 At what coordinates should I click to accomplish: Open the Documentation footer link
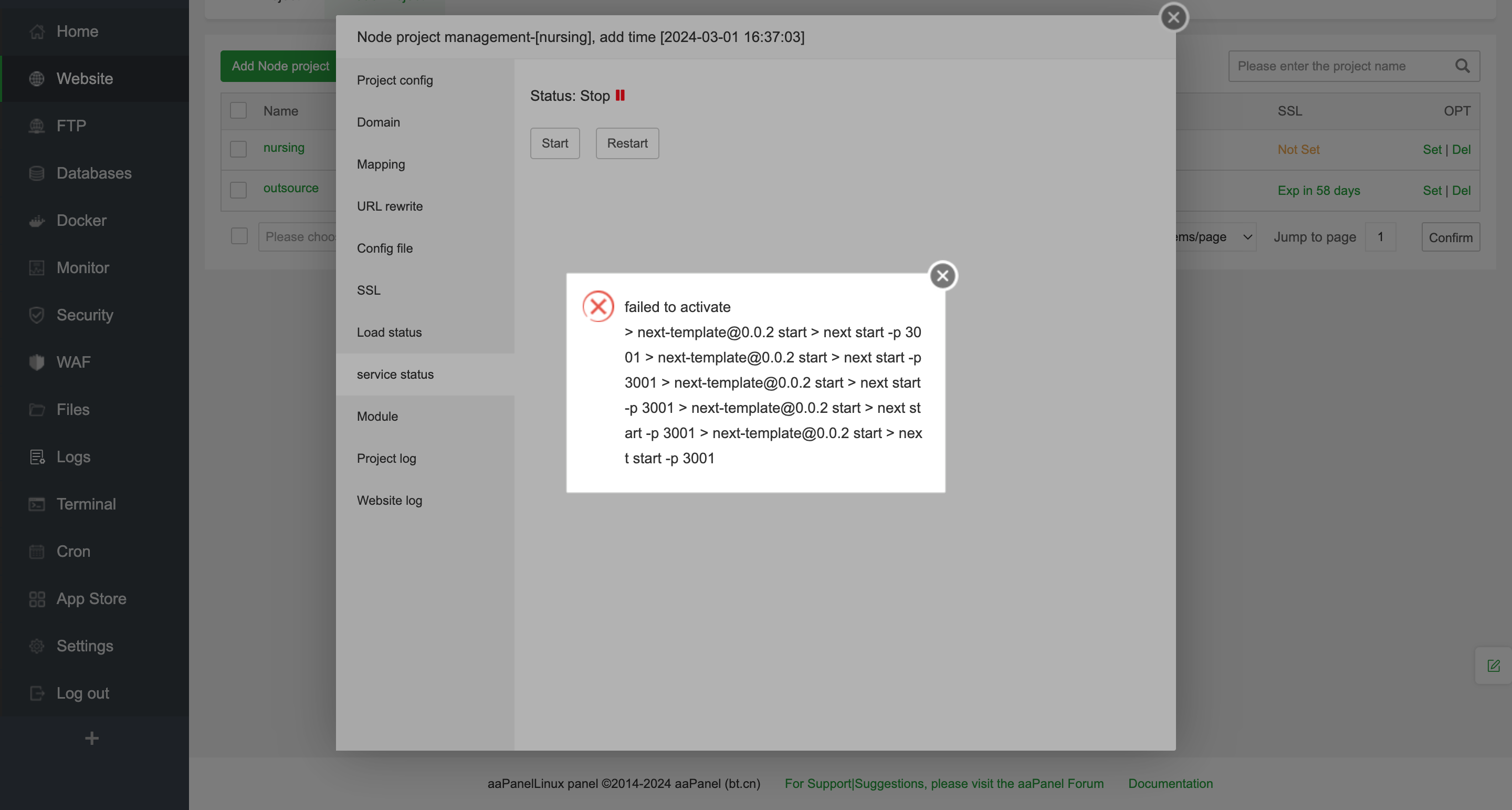point(1170,783)
